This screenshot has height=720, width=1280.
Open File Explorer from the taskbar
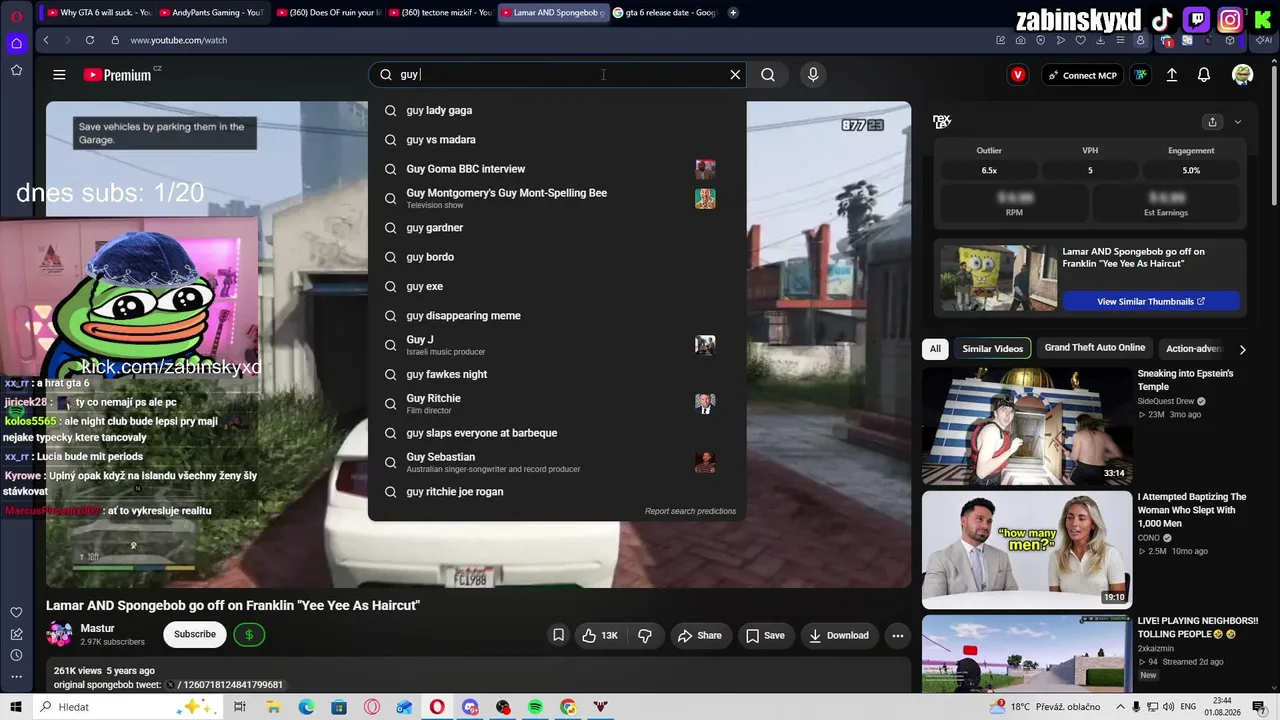pos(273,707)
